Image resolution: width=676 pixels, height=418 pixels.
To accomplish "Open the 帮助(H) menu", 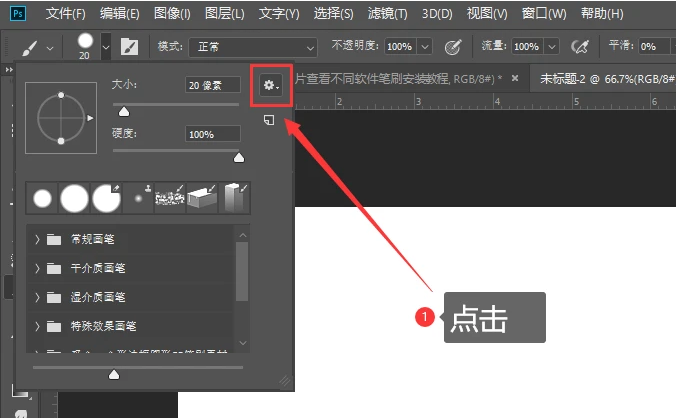I will (x=602, y=14).
